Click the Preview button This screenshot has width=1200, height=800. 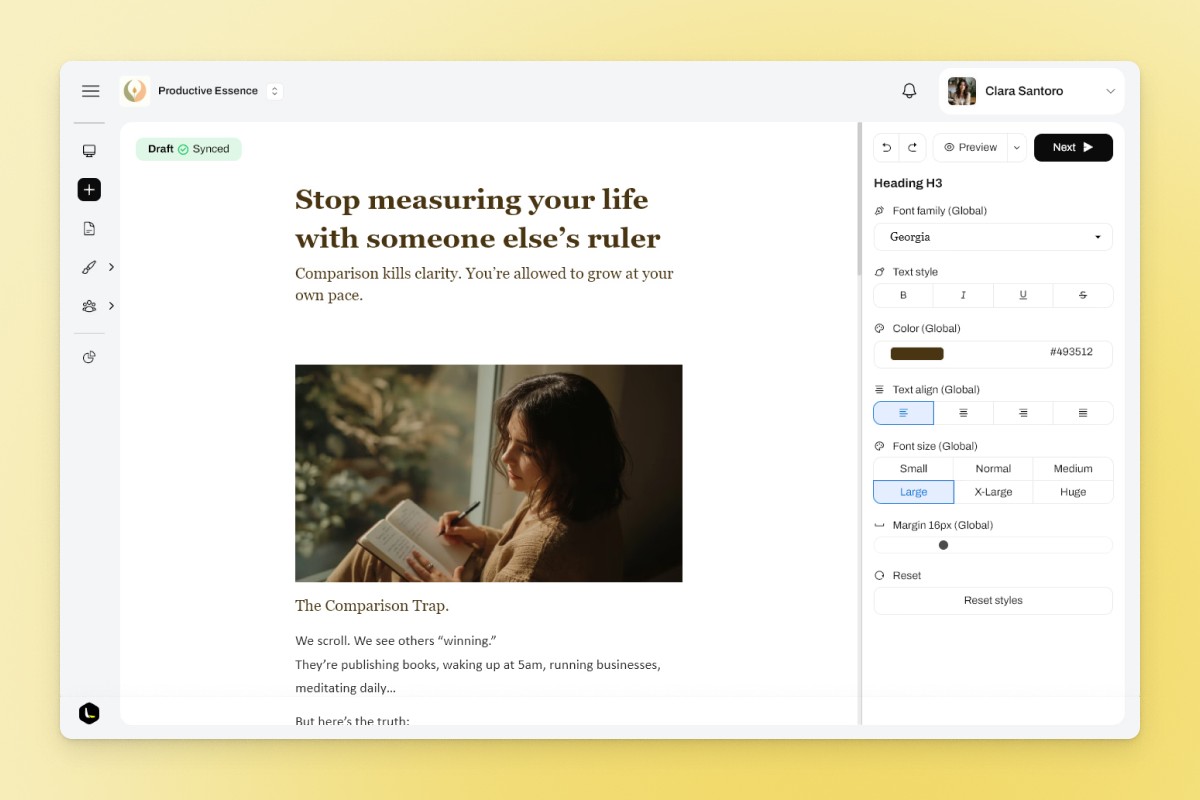pos(970,148)
